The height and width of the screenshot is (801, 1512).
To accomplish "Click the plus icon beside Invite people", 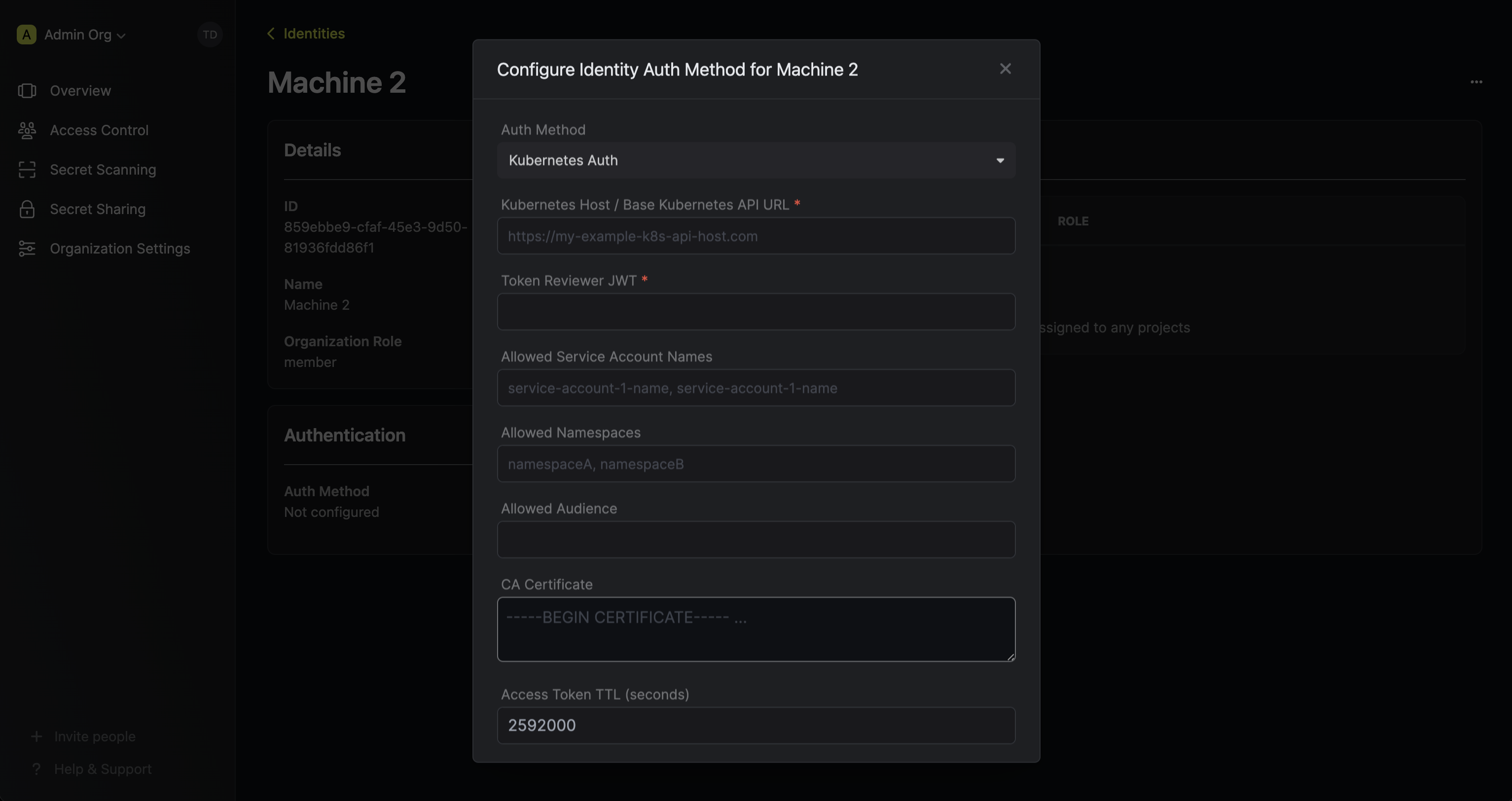I will [x=36, y=736].
